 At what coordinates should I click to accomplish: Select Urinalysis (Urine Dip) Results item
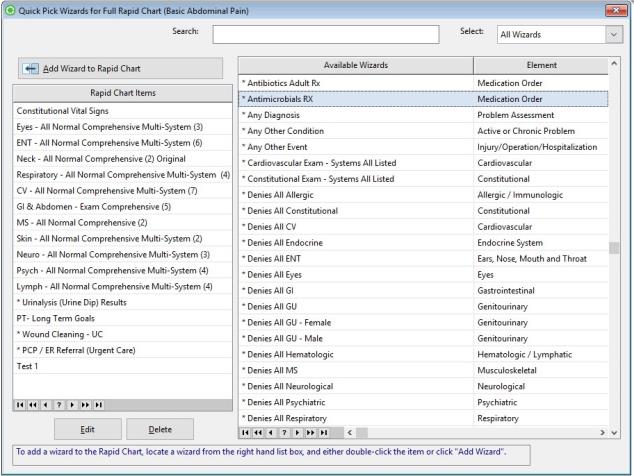pyautogui.click(x=123, y=303)
